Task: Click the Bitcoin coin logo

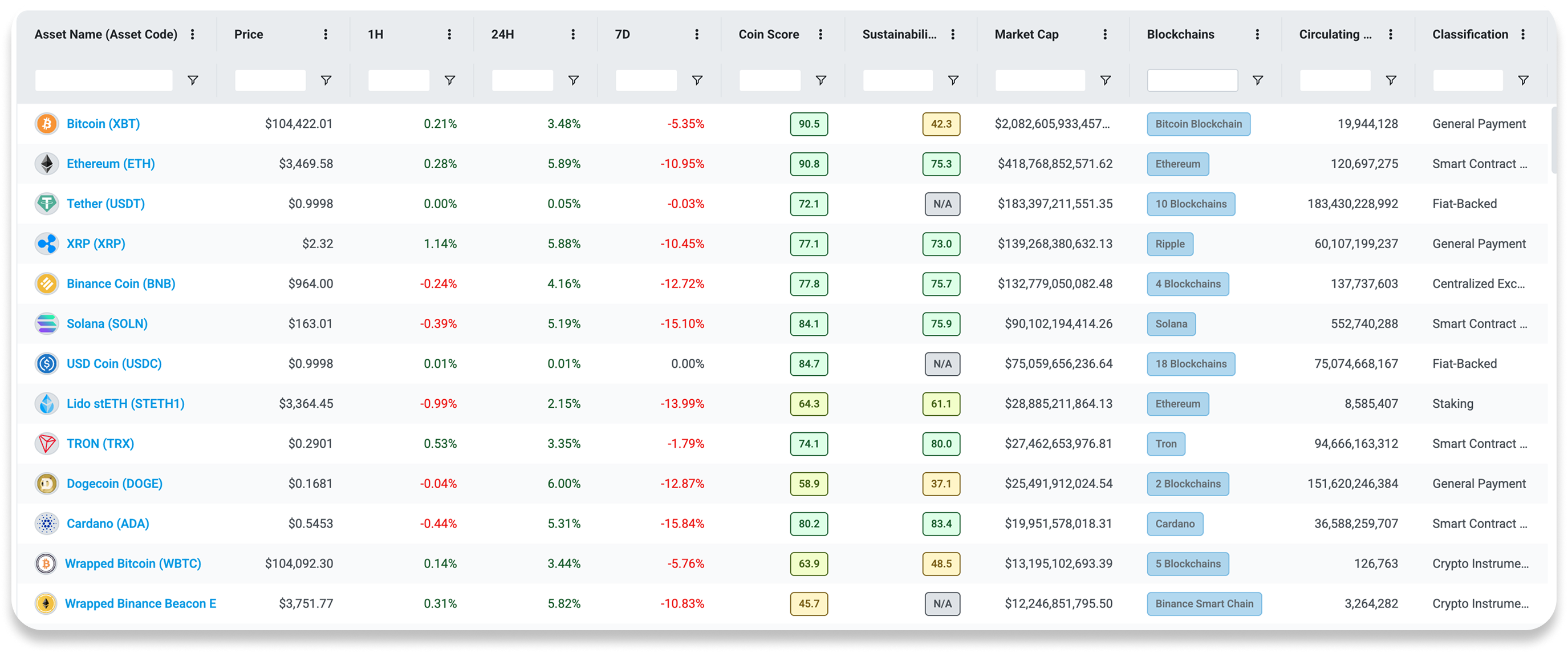Action: click(47, 124)
